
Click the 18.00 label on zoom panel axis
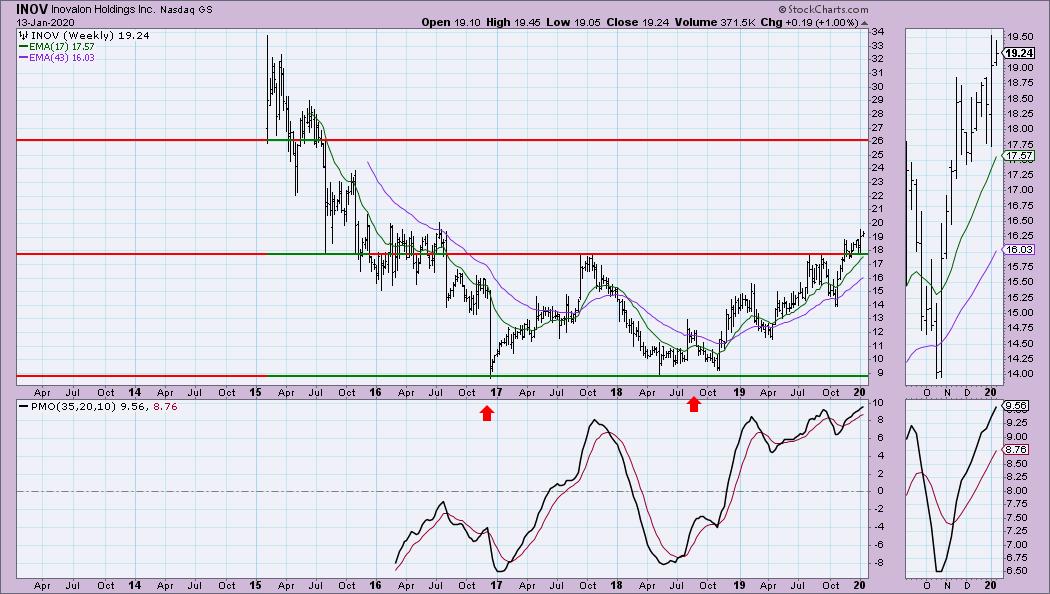pos(1020,129)
